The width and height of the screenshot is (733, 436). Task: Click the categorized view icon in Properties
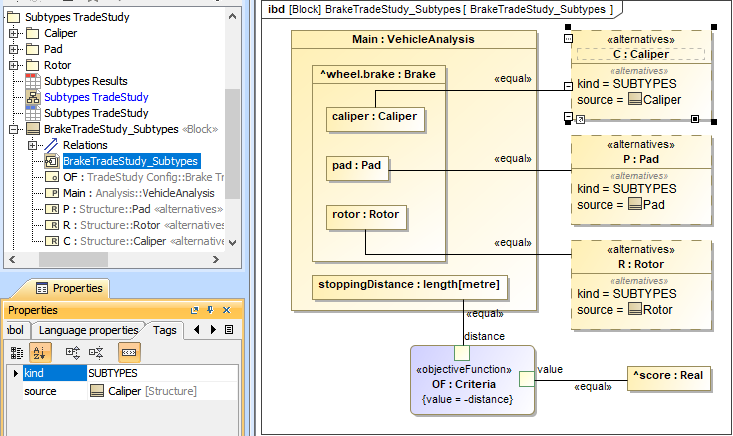pyautogui.click(x=17, y=352)
